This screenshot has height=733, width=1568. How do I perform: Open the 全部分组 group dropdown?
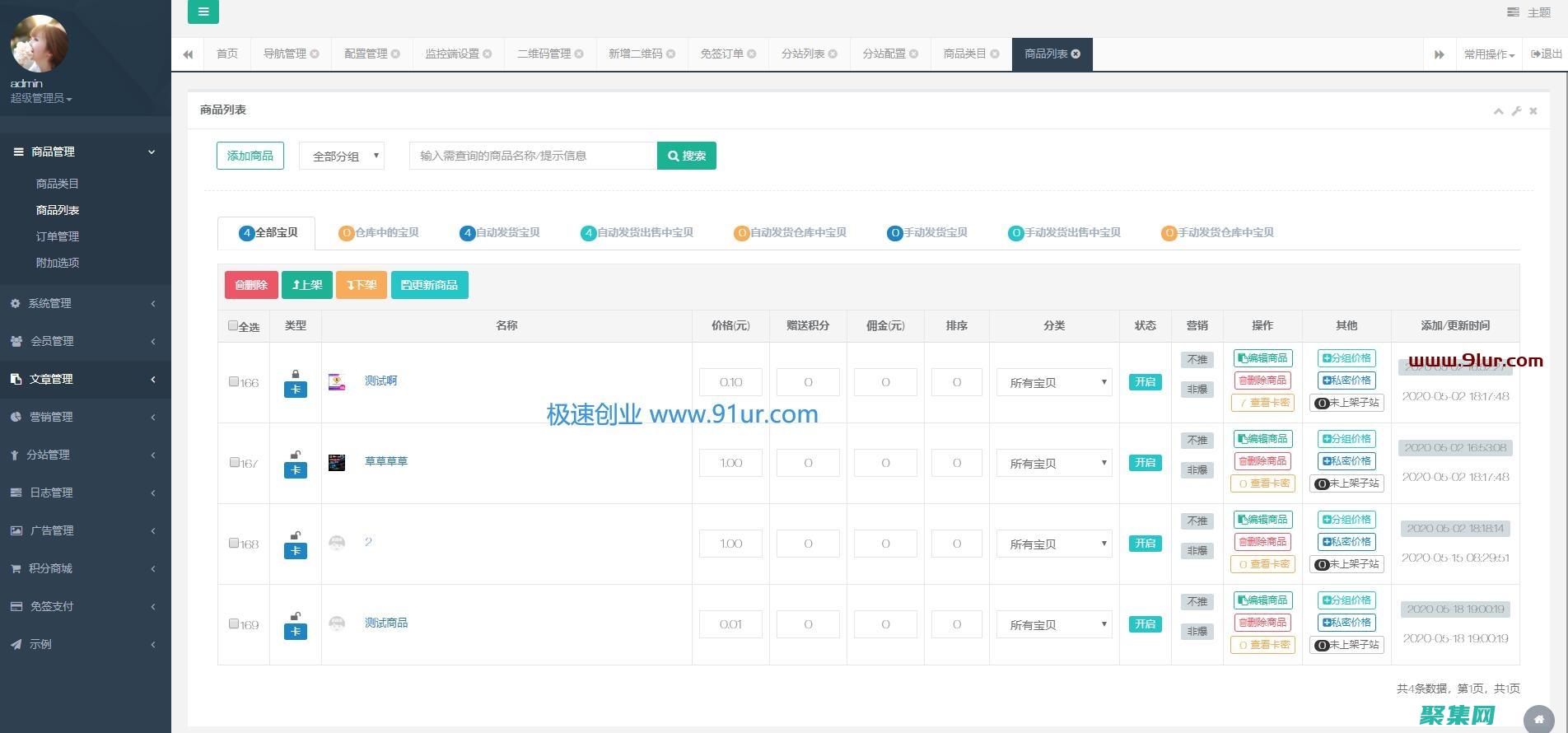click(342, 156)
